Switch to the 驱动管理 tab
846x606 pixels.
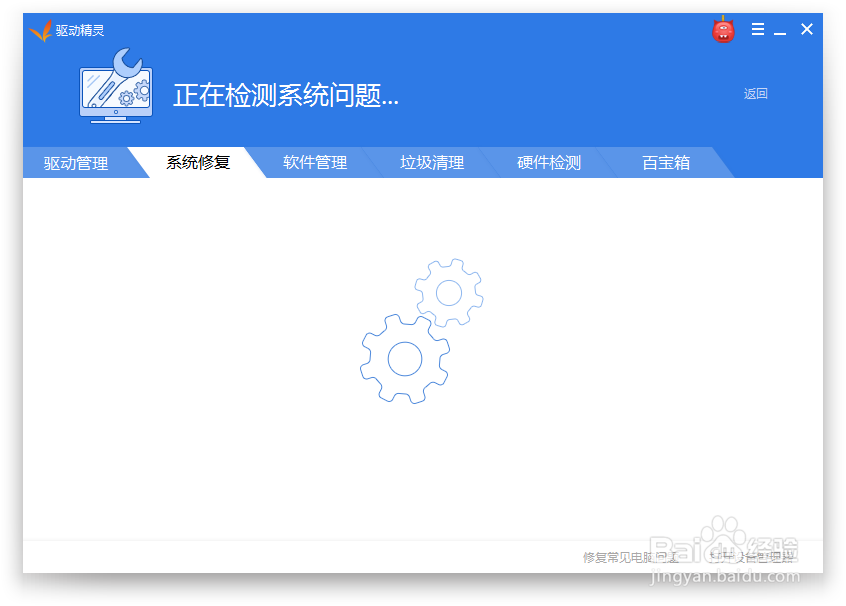pos(74,163)
